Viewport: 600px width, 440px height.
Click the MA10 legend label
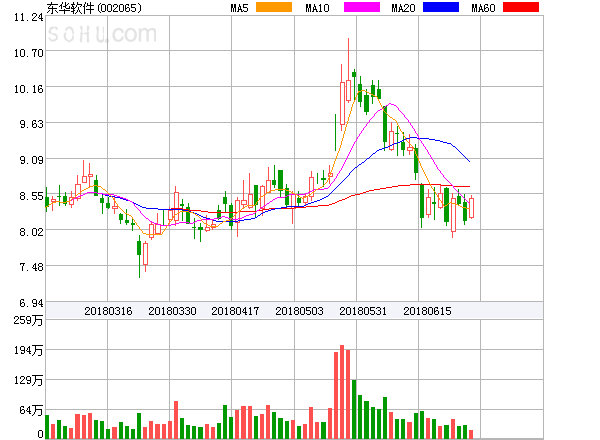317,8
